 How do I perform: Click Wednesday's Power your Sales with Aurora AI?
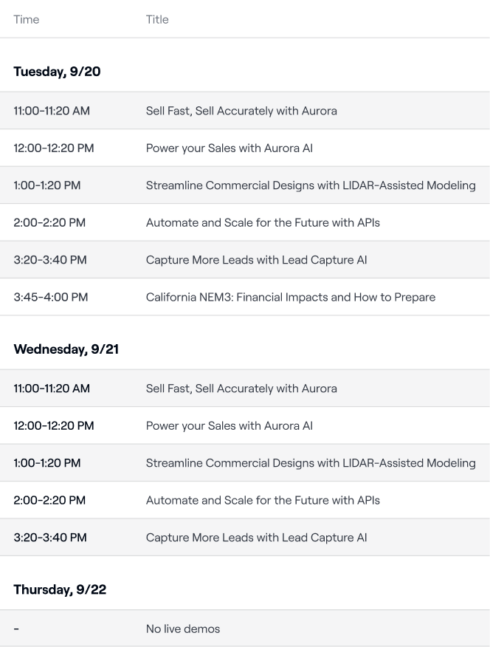tap(229, 425)
